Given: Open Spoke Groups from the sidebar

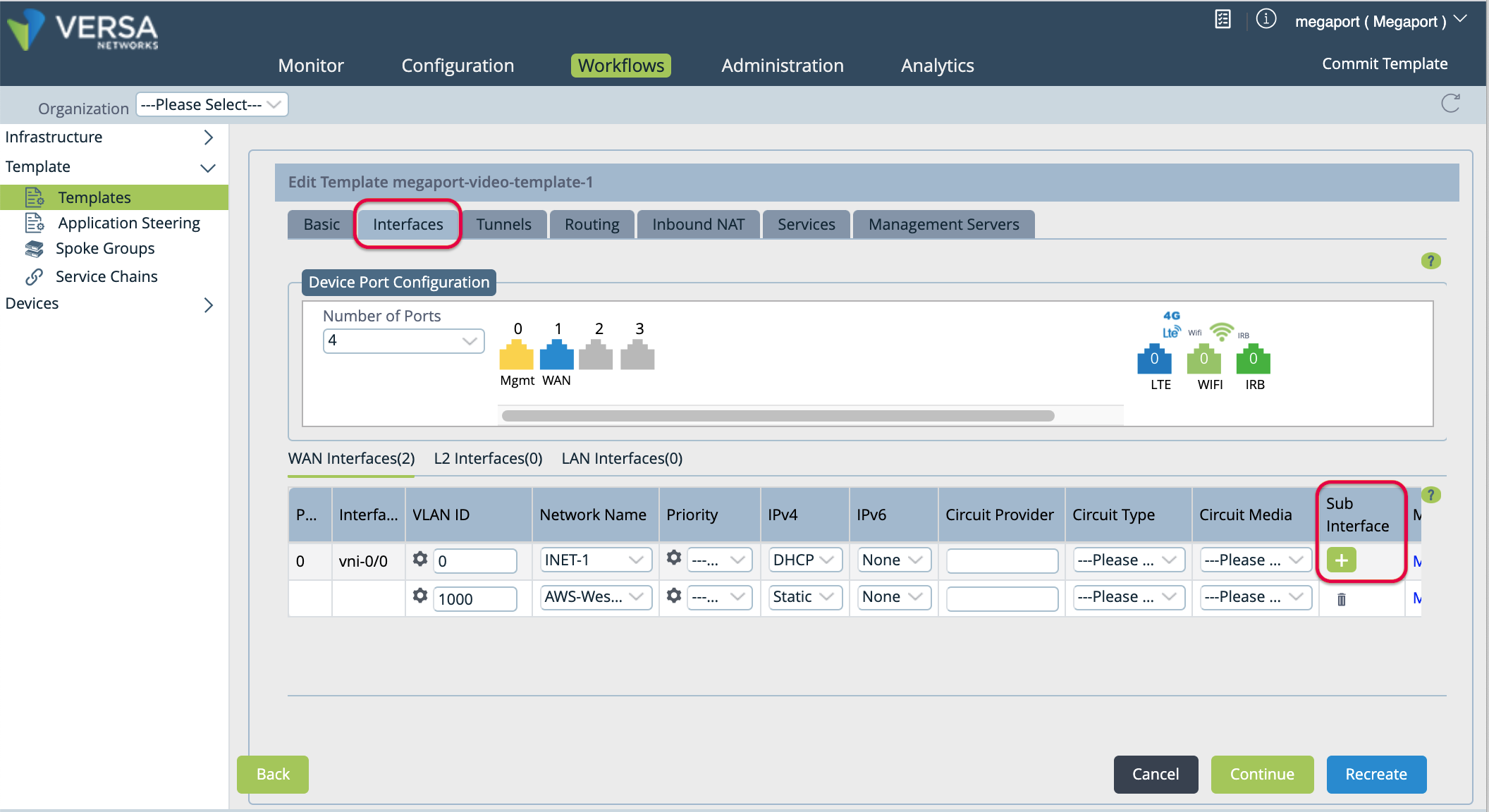Looking at the screenshot, I should point(105,248).
